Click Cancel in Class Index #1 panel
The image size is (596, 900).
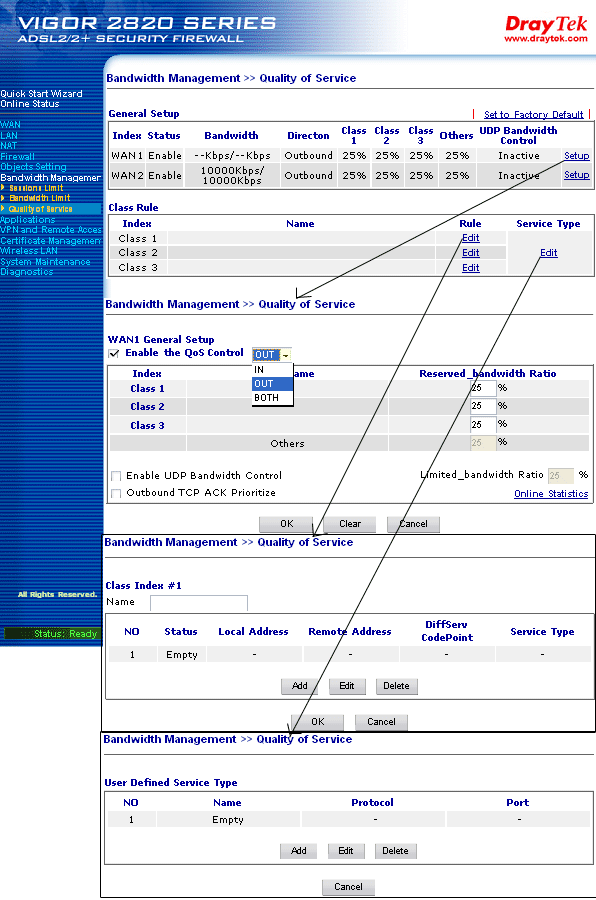point(381,722)
